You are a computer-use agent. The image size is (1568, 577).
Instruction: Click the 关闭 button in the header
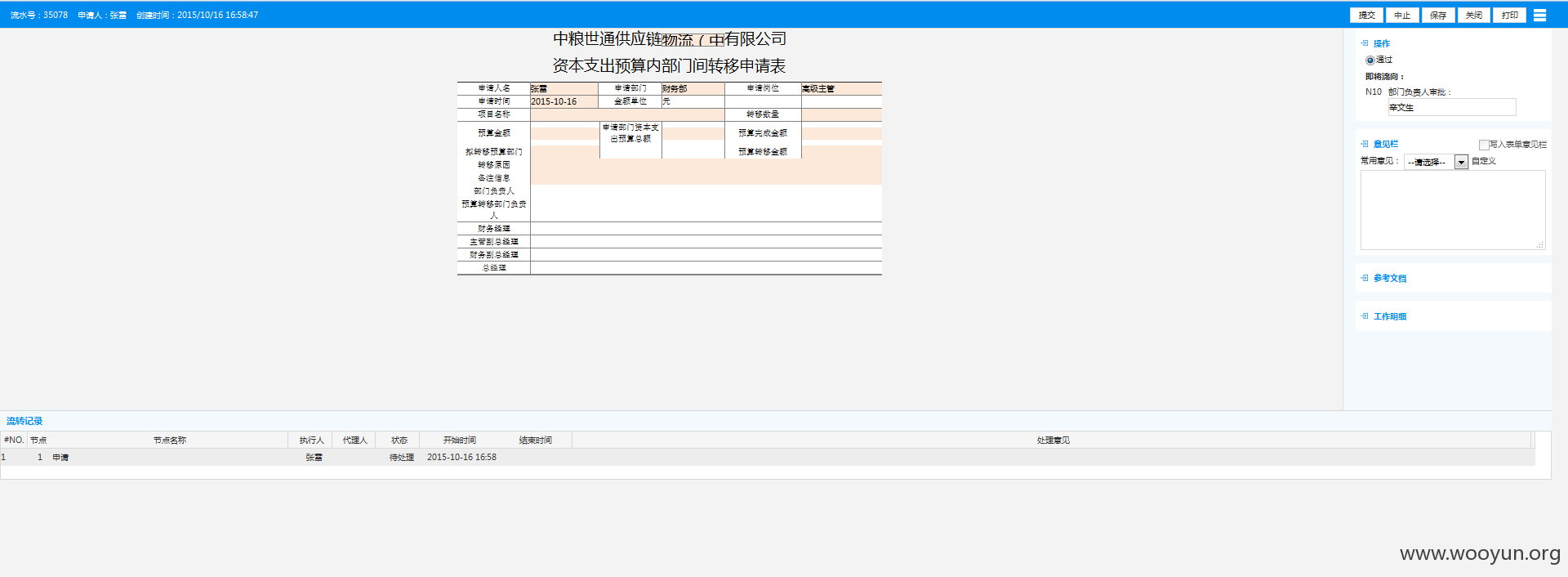click(1474, 15)
